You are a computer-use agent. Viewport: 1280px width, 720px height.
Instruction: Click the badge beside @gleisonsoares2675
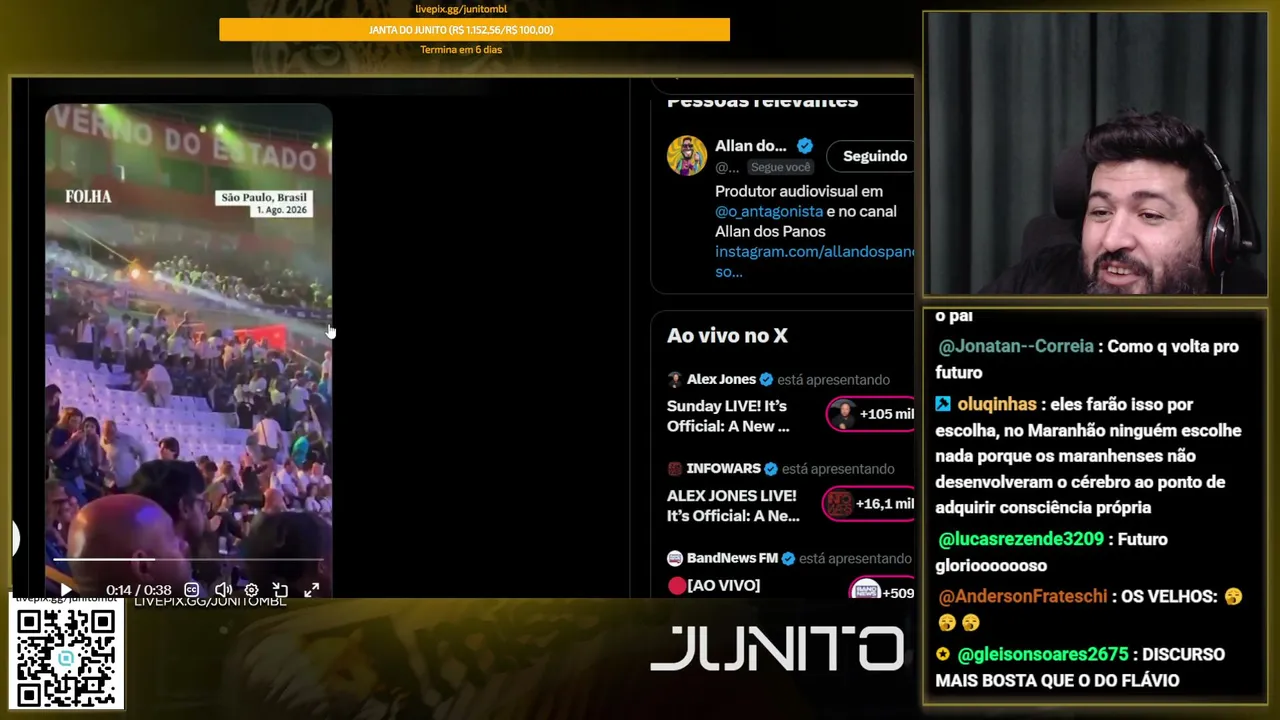pos(943,654)
